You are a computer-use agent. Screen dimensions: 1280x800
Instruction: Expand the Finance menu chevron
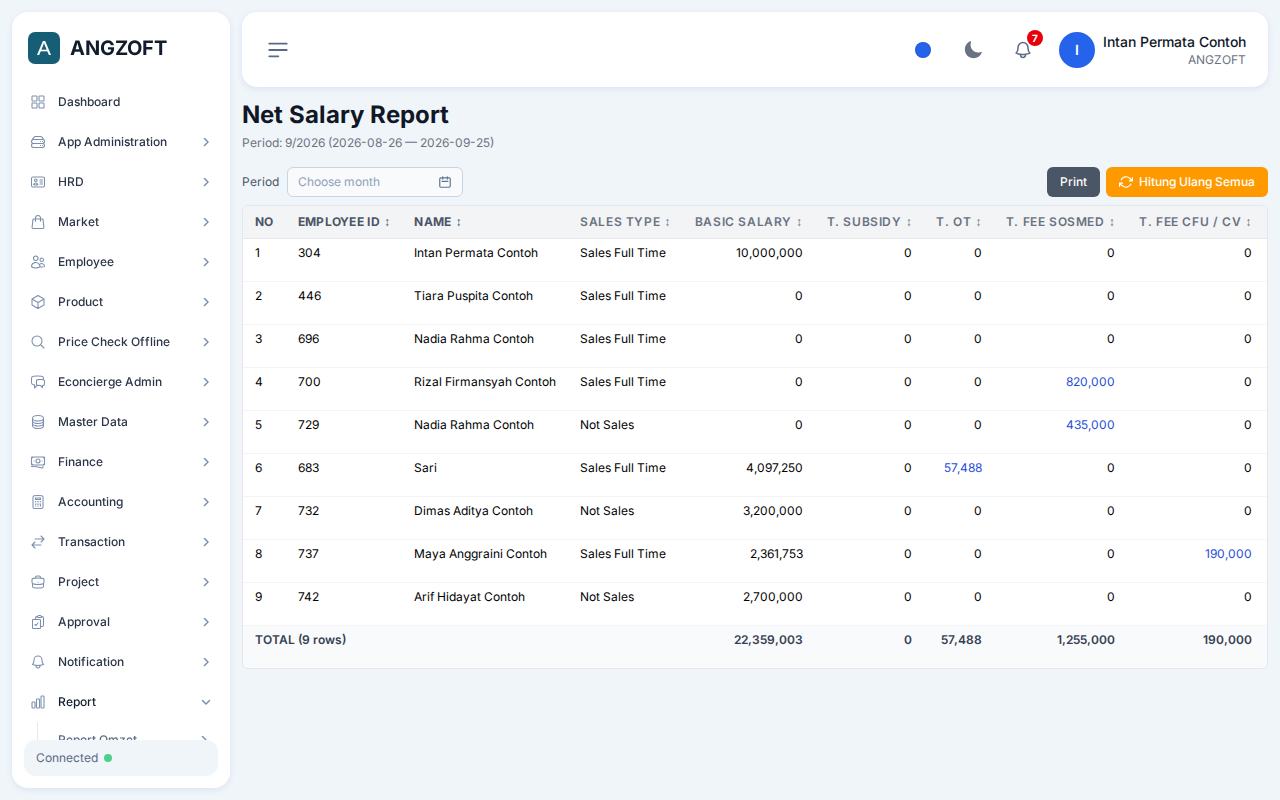point(206,462)
